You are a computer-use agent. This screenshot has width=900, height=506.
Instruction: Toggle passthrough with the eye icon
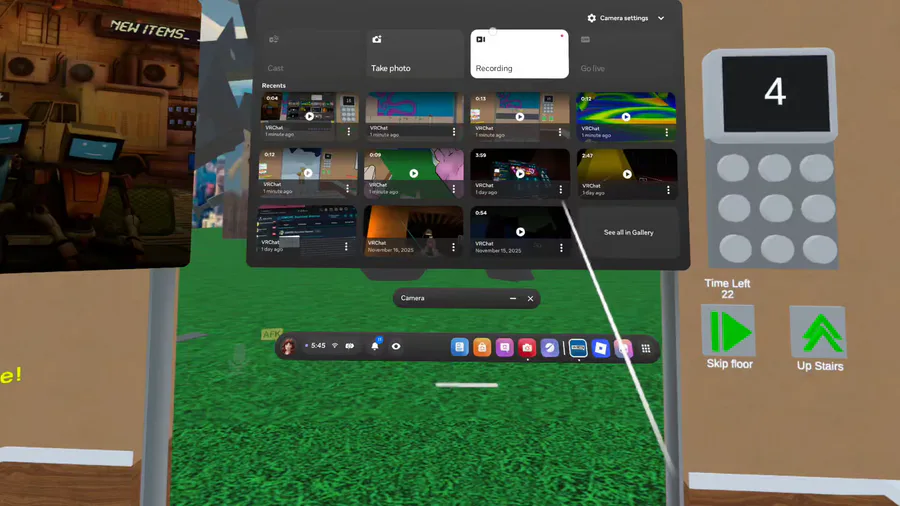pyautogui.click(x=395, y=347)
